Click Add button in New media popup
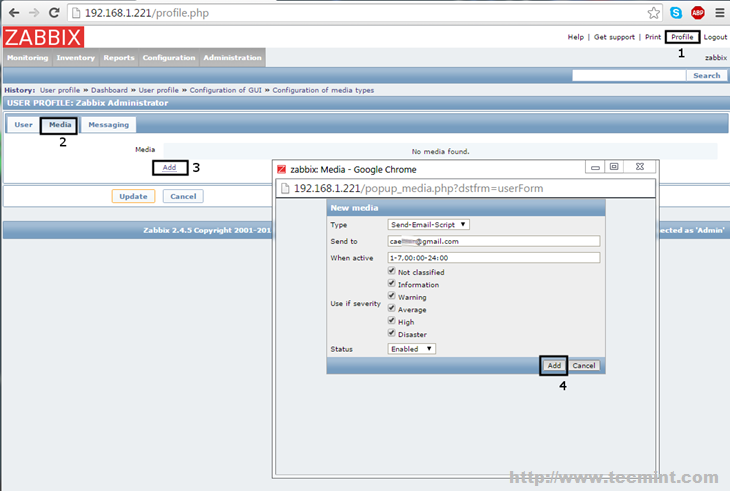Screen dimensions: 730x491 pos(554,366)
